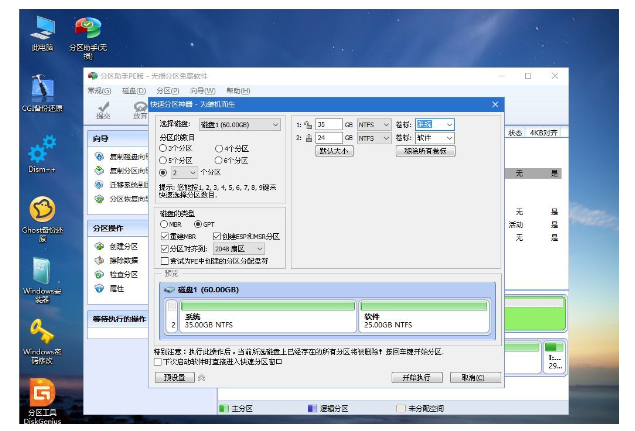Start the 复制磁盘向导 wizard icon

tap(99, 156)
